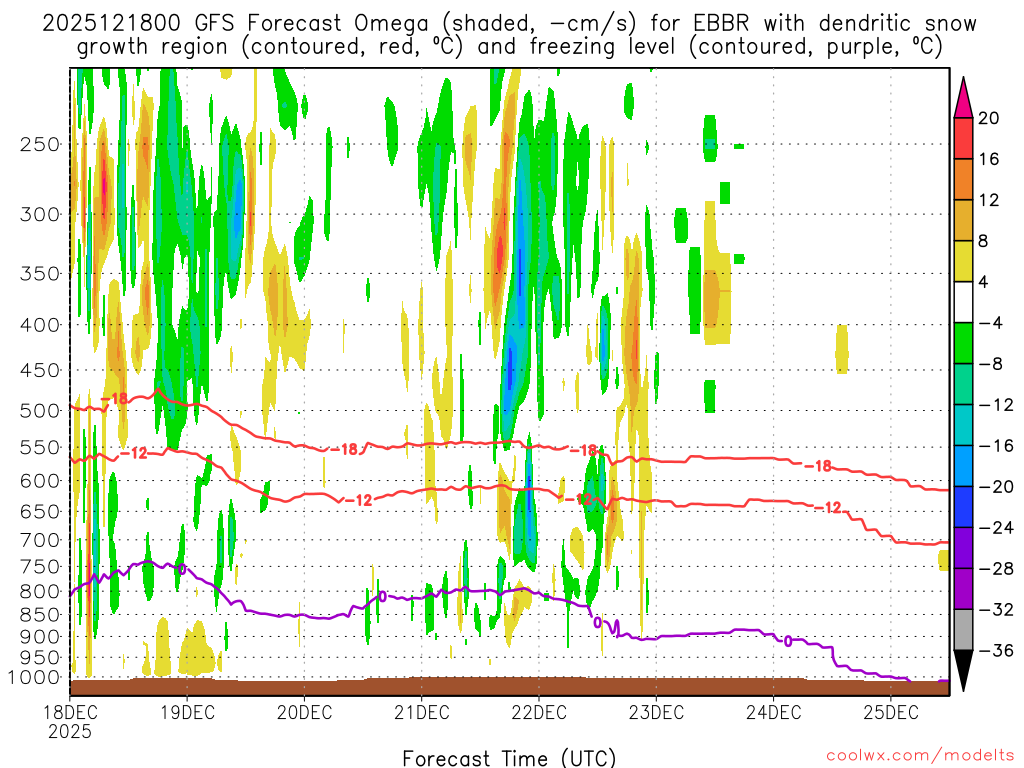Click the 22DEC date label
The height and width of the screenshot is (768, 1024).
pyautogui.click(x=539, y=712)
